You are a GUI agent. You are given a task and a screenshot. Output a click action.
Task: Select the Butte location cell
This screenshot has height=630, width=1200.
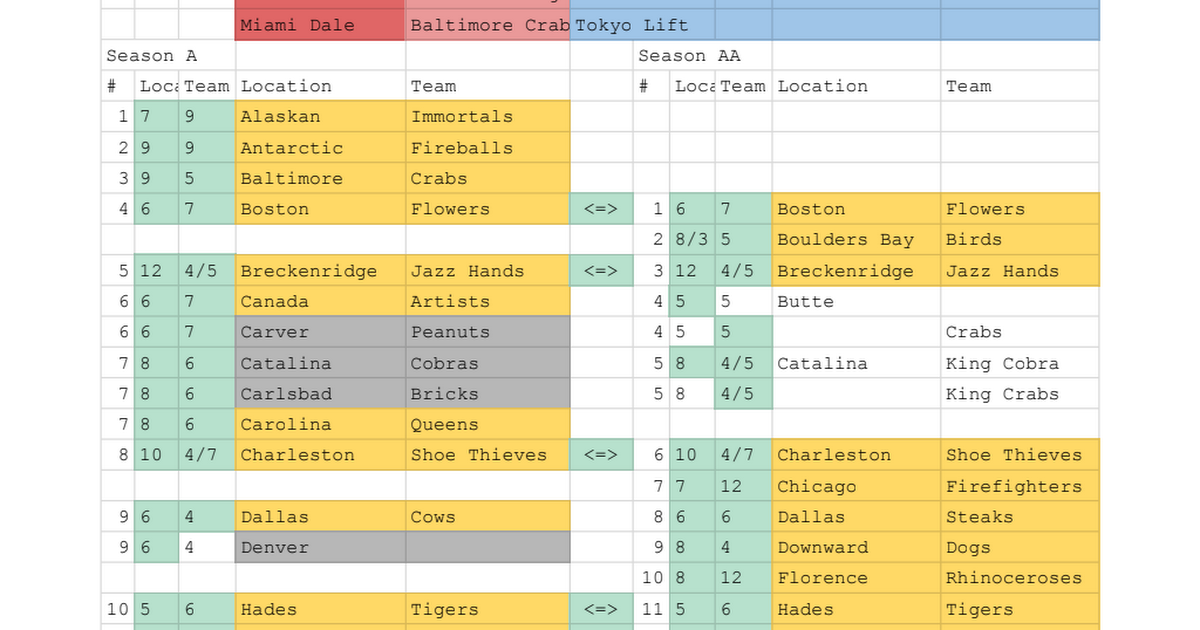[x=855, y=301]
